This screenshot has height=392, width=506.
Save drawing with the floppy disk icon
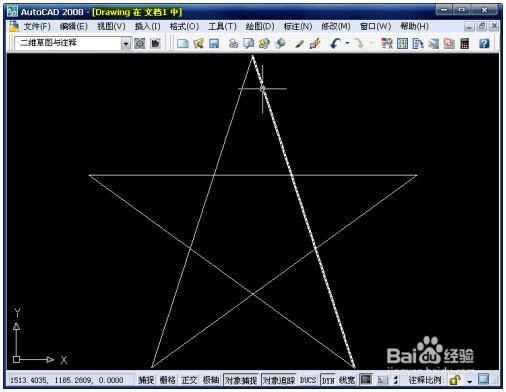coord(214,43)
